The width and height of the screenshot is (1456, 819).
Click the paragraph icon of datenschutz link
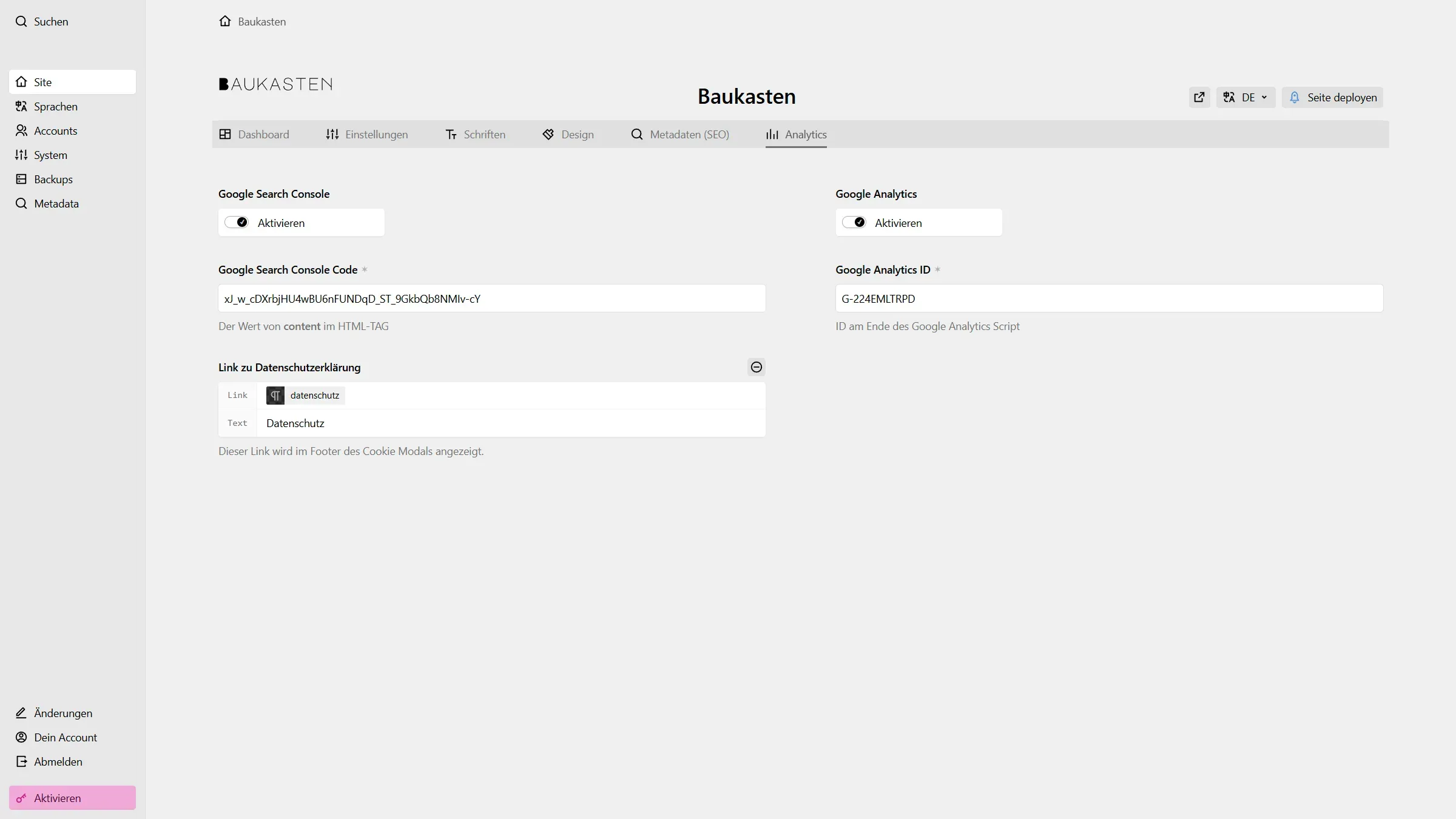275,396
